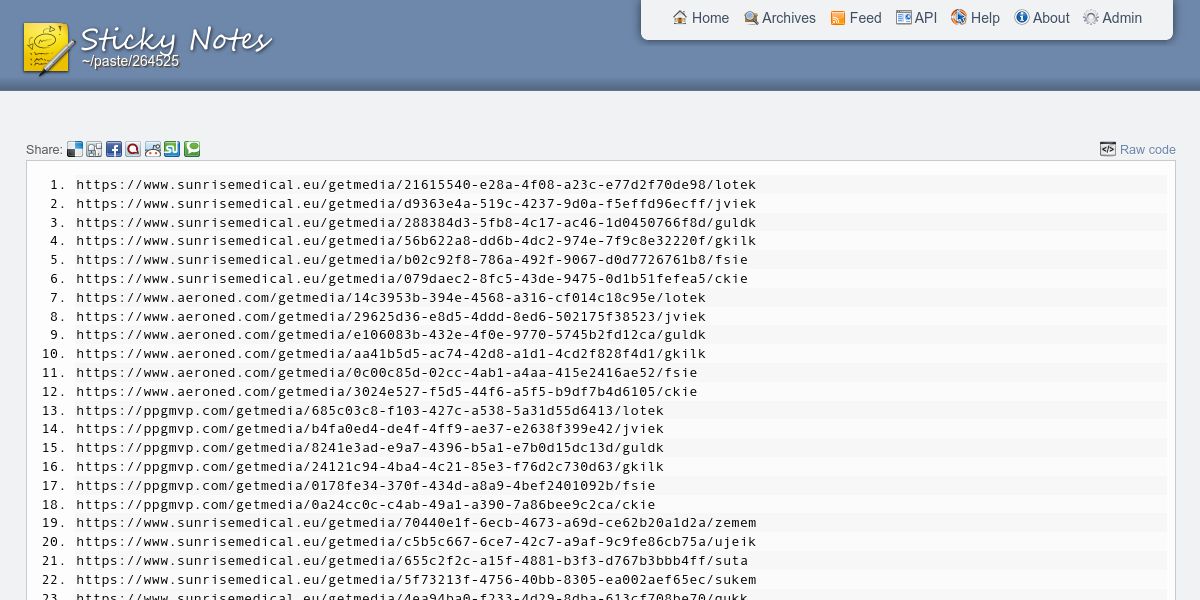
Task: Click line 15 ppgmvp URL ending guldk
Action: (x=370, y=448)
